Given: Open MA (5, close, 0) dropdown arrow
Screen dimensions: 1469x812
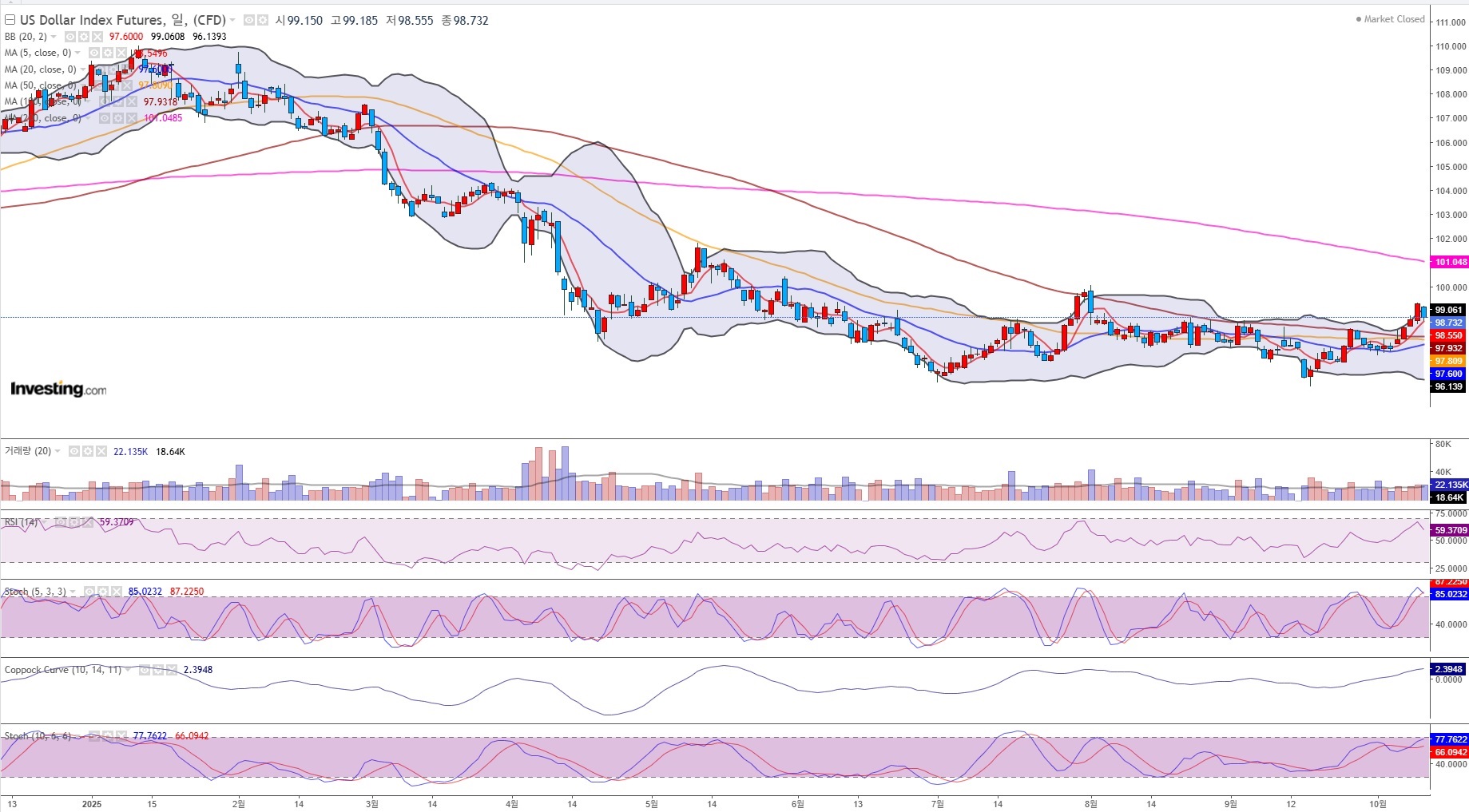Looking at the screenshot, I should pos(77,53).
